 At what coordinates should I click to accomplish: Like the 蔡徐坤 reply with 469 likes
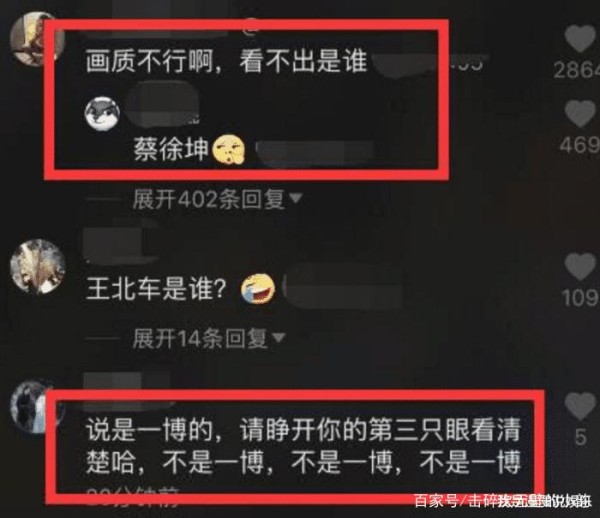pos(580,114)
